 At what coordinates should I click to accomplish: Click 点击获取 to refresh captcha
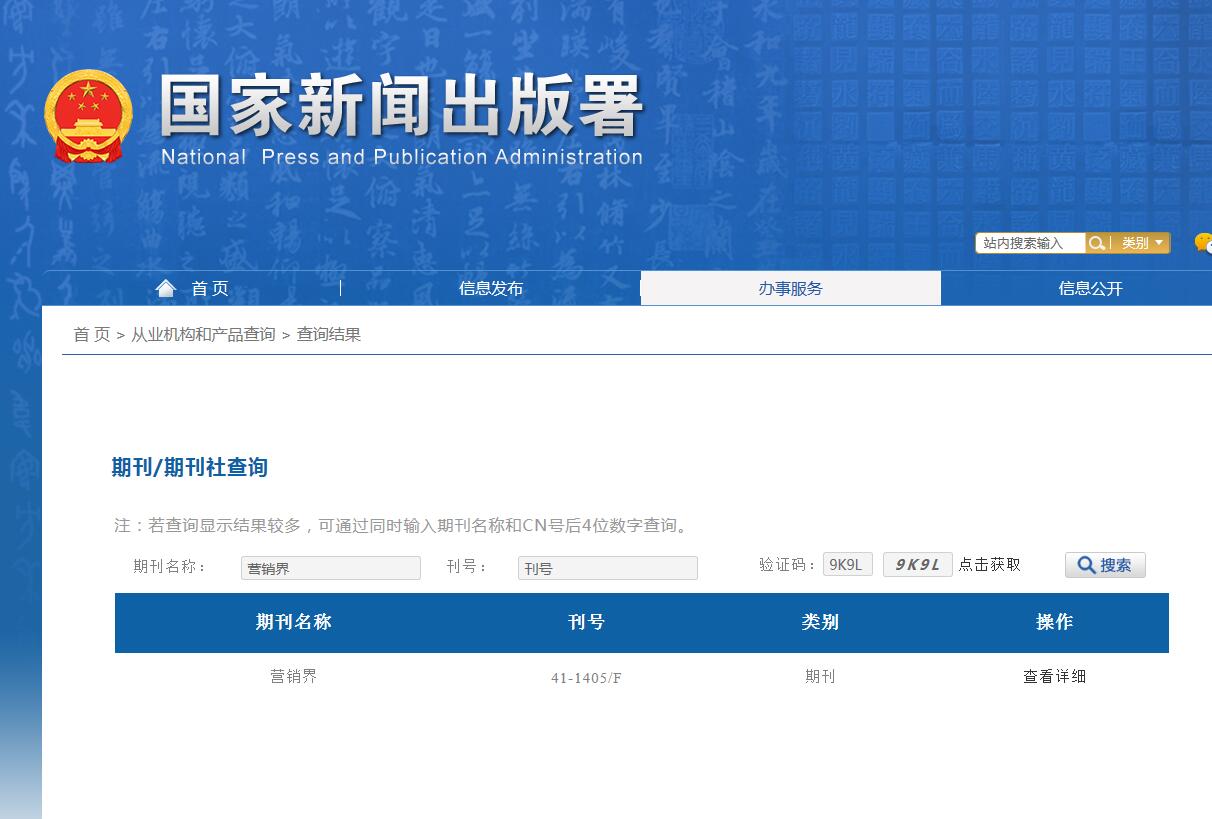pos(990,565)
